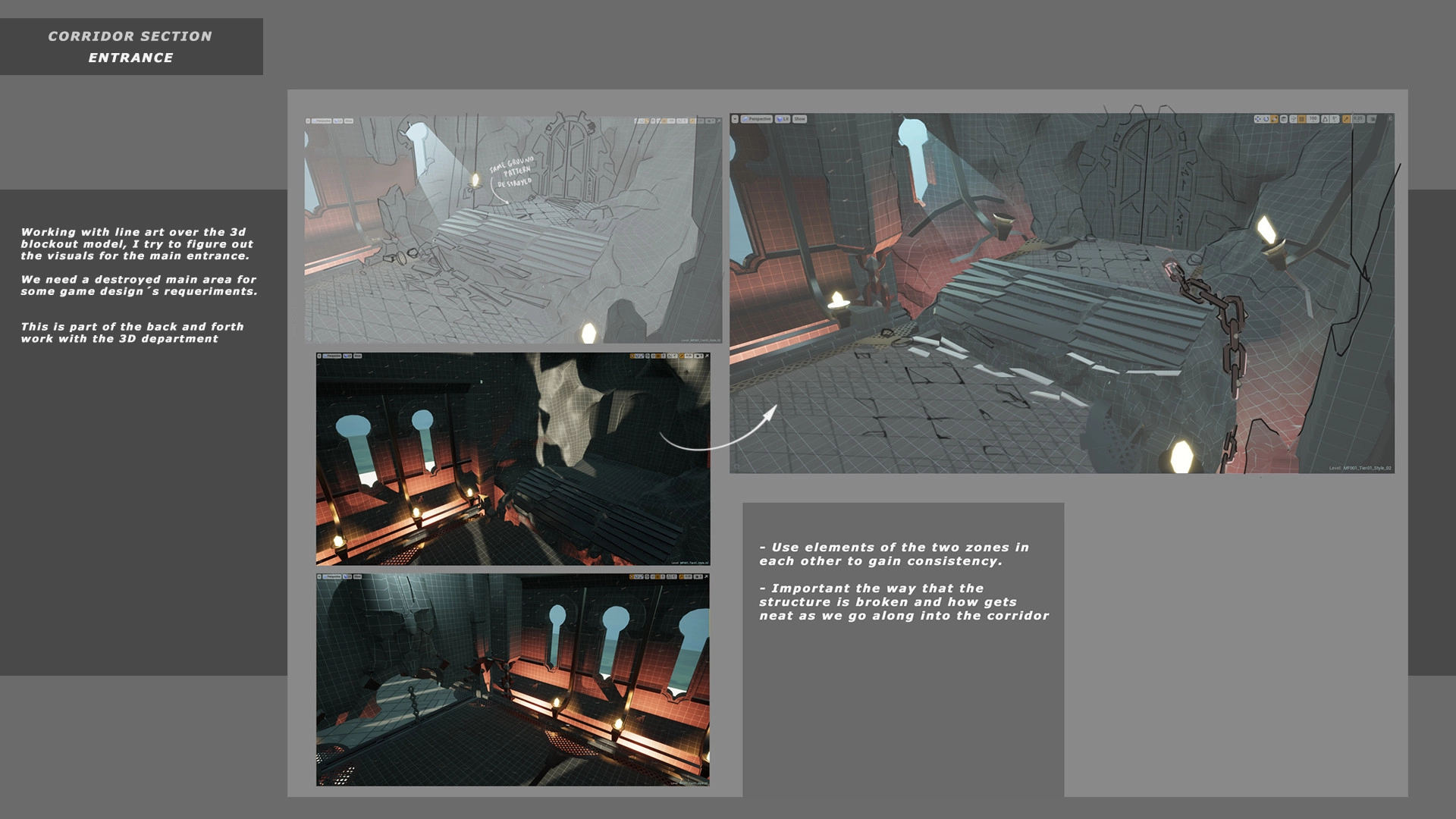Click the bottom corridor windows screenshot

coord(513,679)
